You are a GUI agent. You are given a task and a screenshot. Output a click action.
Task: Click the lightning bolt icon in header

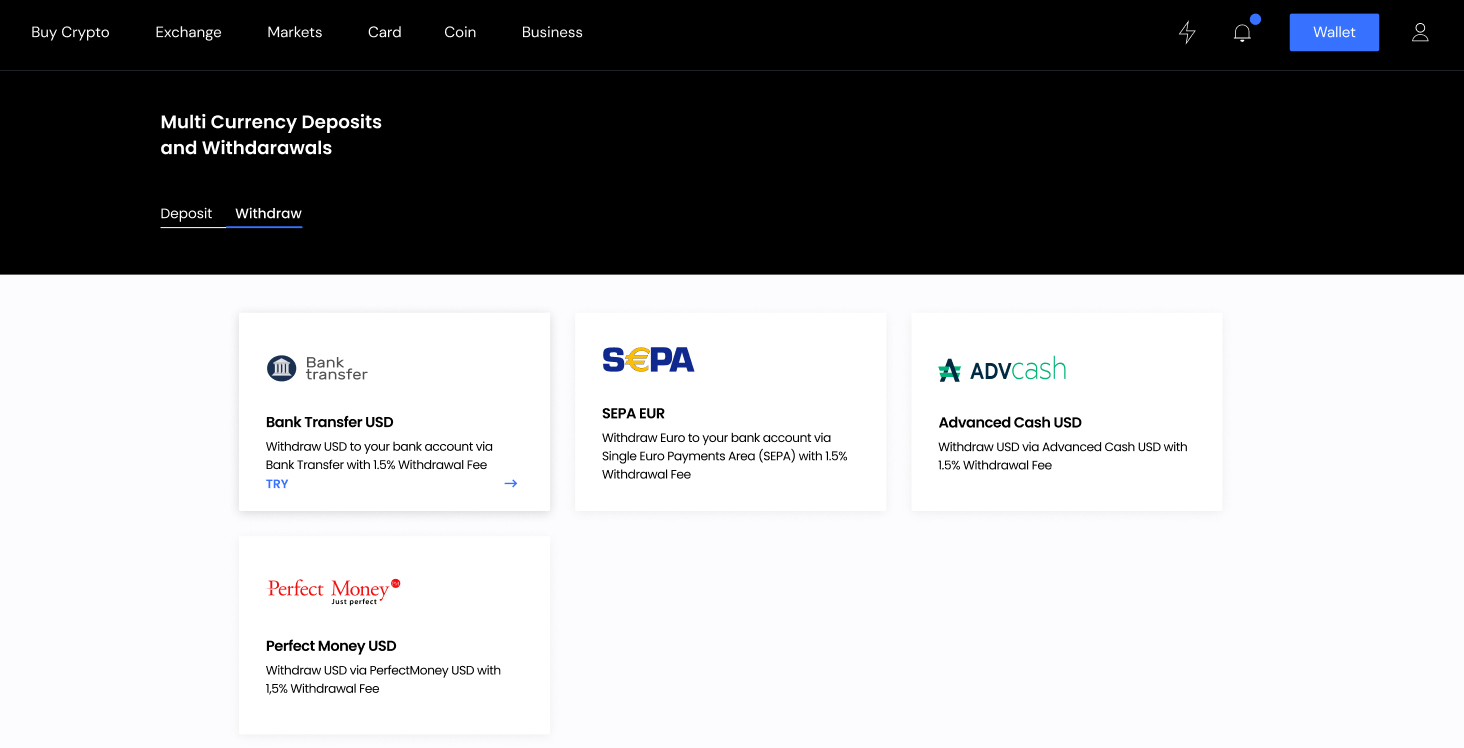click(1187, 33)
